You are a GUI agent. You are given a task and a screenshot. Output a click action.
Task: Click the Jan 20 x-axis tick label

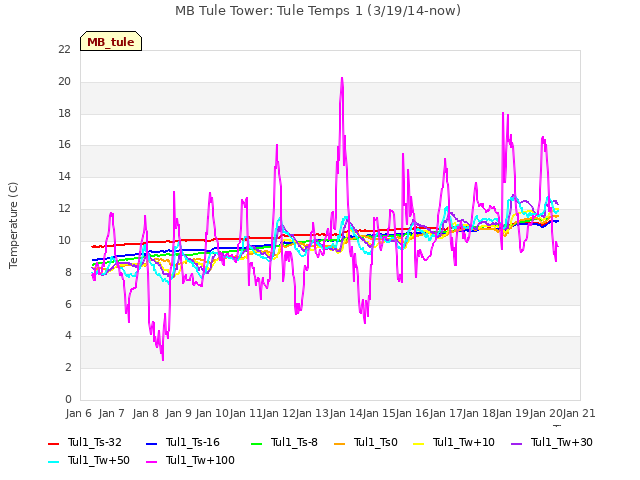click(546, 413)
